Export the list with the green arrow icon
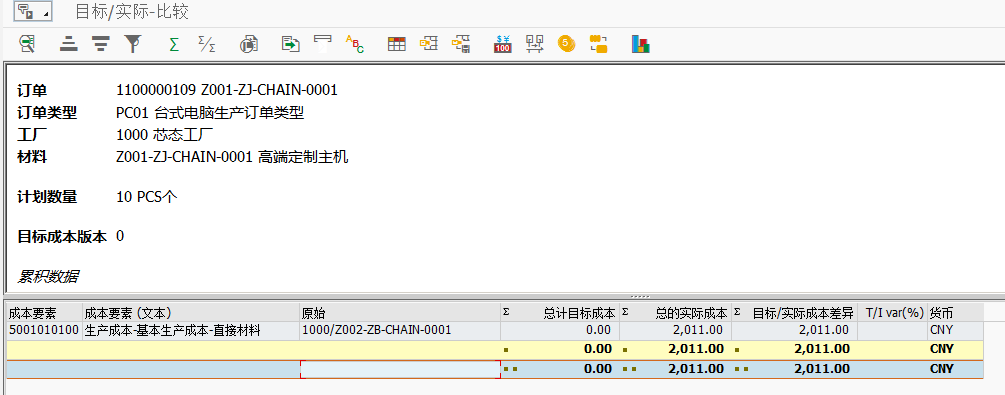 point(291,44)
